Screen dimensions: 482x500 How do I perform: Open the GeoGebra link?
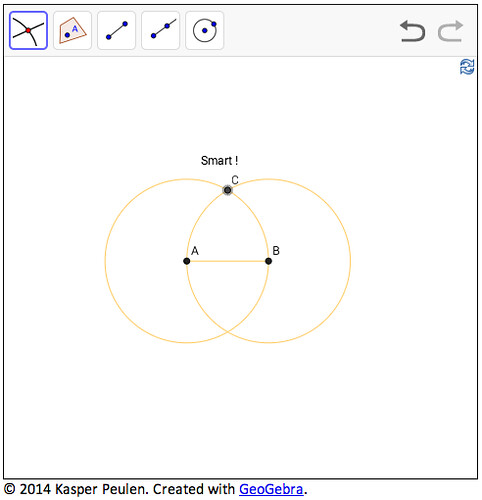[271, 489]
